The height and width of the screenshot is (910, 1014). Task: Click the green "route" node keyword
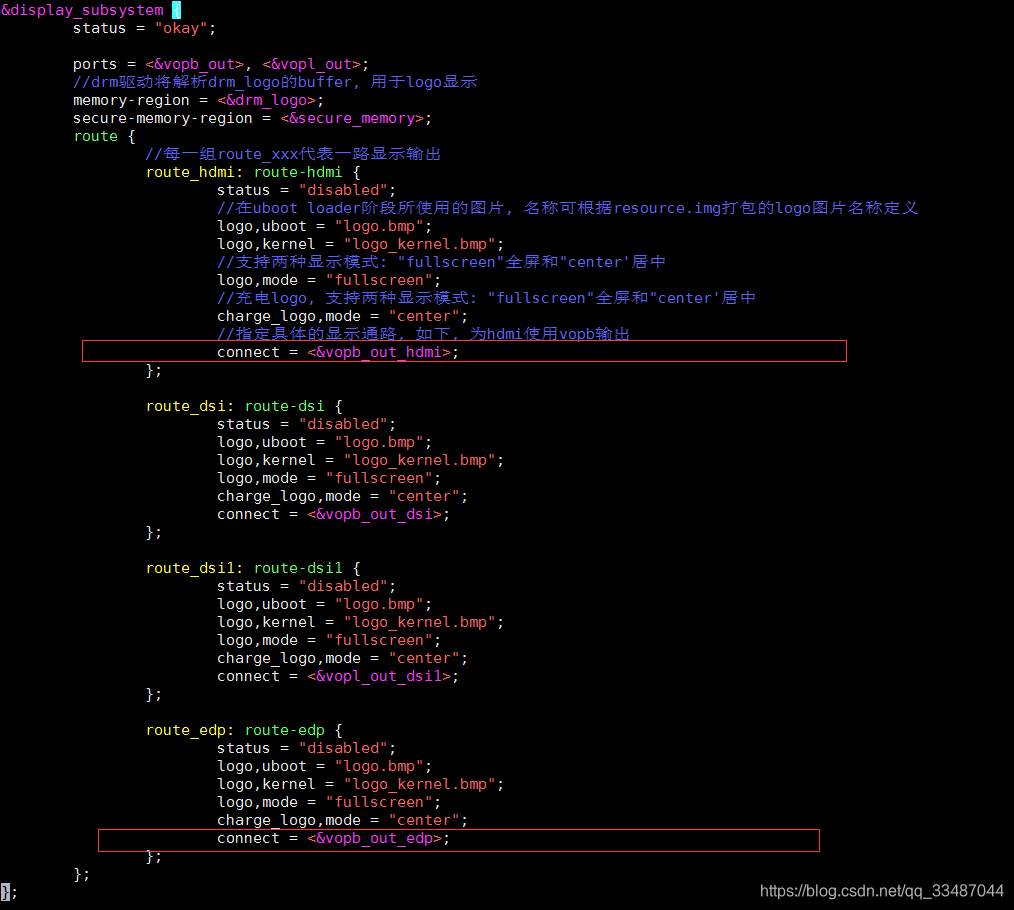(96, 136)
